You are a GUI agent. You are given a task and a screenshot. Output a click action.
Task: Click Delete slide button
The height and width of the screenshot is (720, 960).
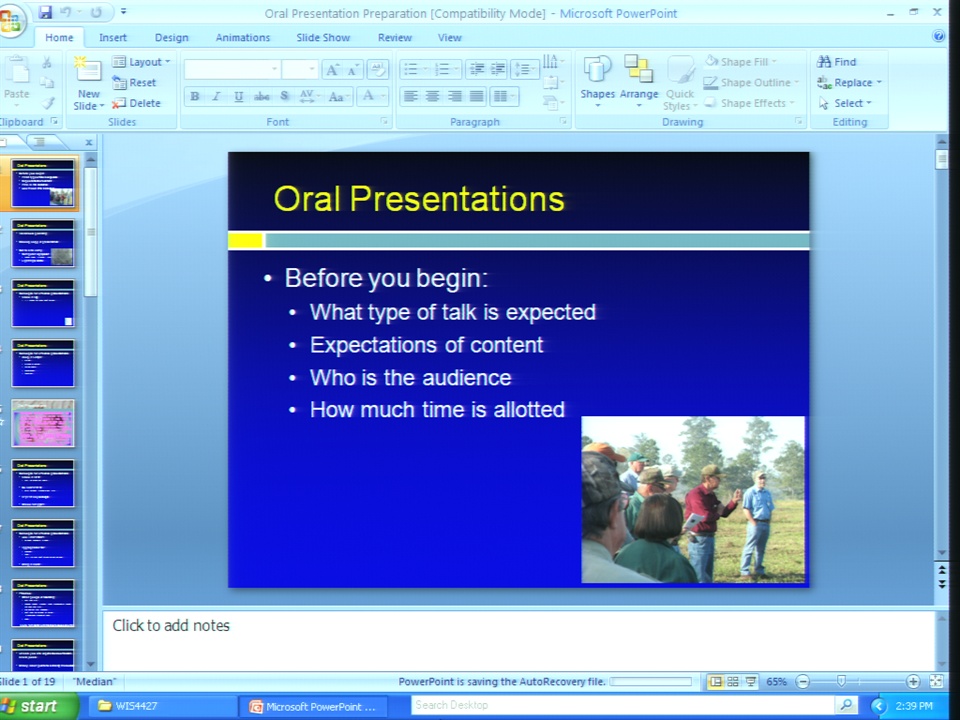click(x=136, y=103)
